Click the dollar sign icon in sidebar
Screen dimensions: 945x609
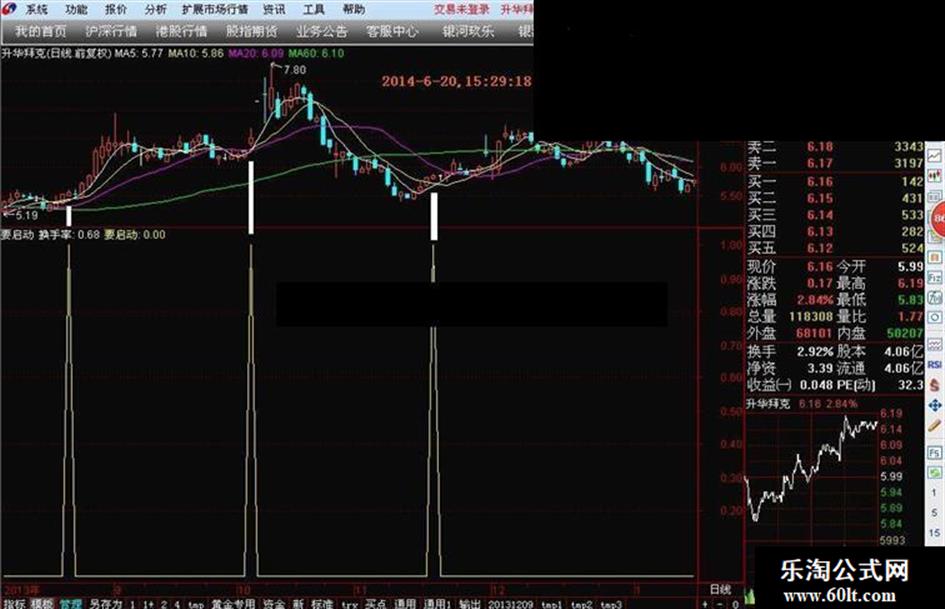[935, 385]
